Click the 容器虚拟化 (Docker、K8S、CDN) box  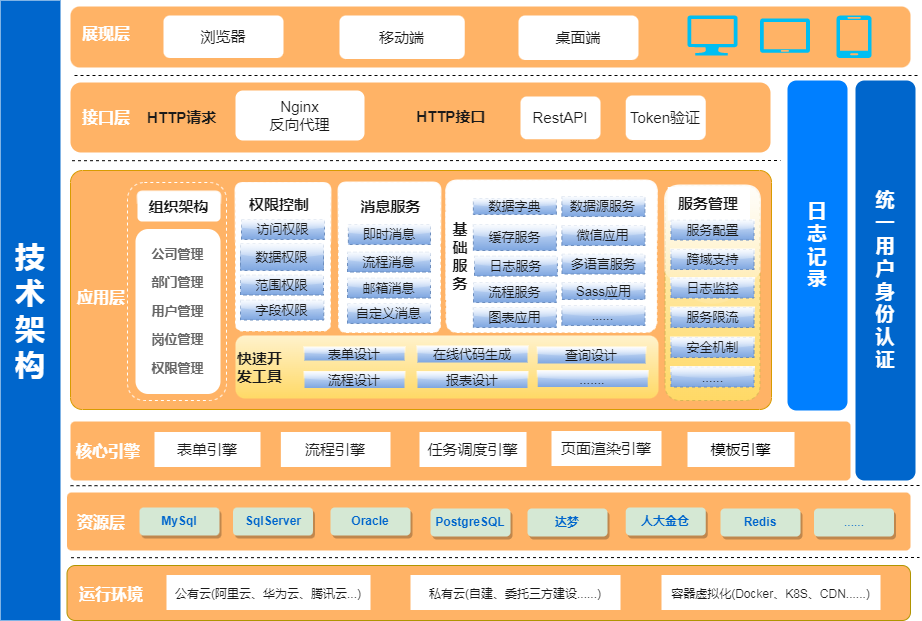[x=770, y=593]
